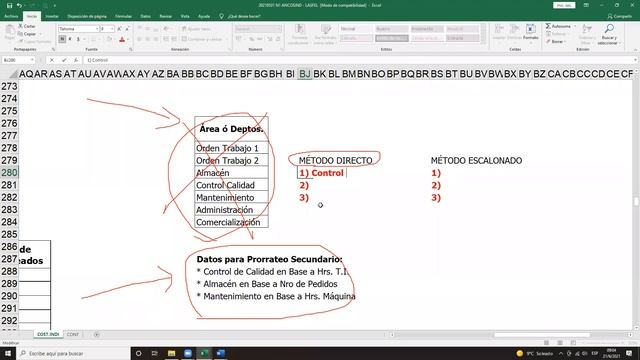
Task: Add a new sheet with the plus button
Action: 97,334
